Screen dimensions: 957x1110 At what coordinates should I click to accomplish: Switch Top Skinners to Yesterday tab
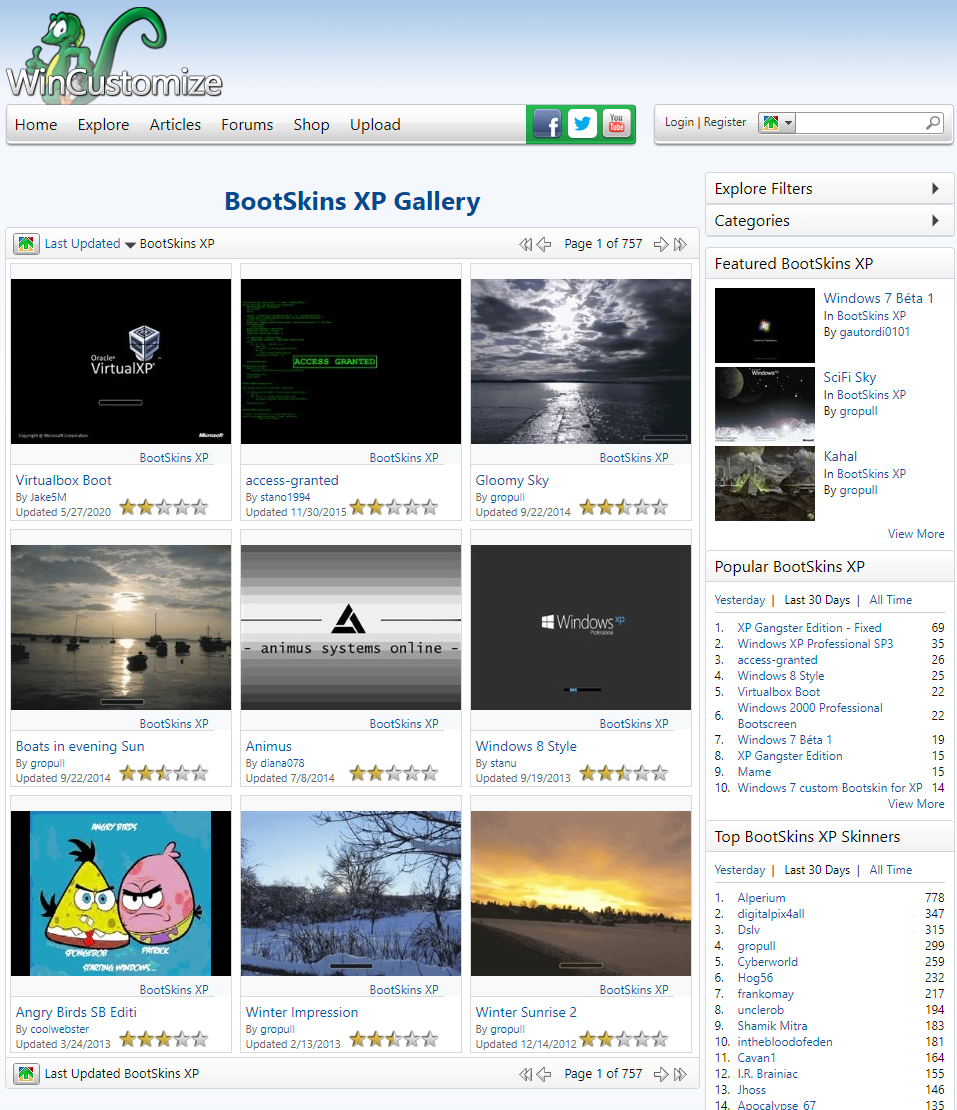(740, 870)
